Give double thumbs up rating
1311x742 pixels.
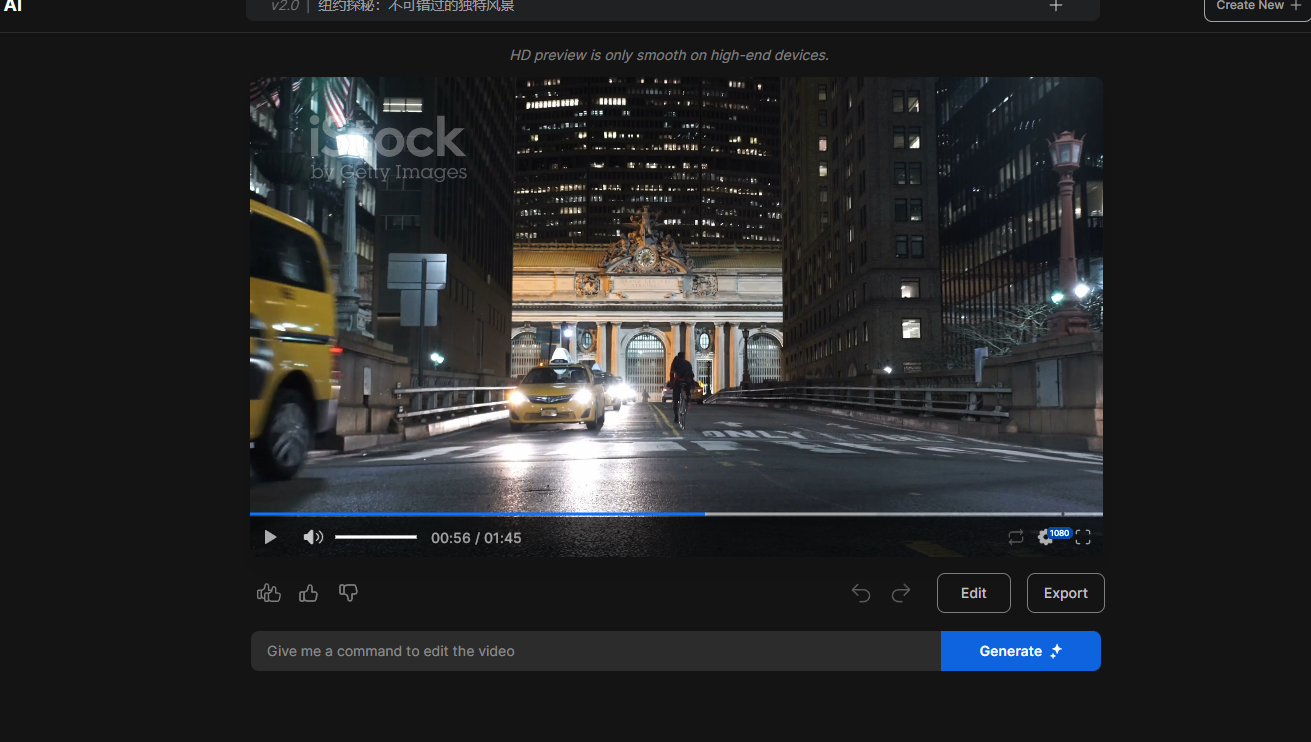(269, 593)
